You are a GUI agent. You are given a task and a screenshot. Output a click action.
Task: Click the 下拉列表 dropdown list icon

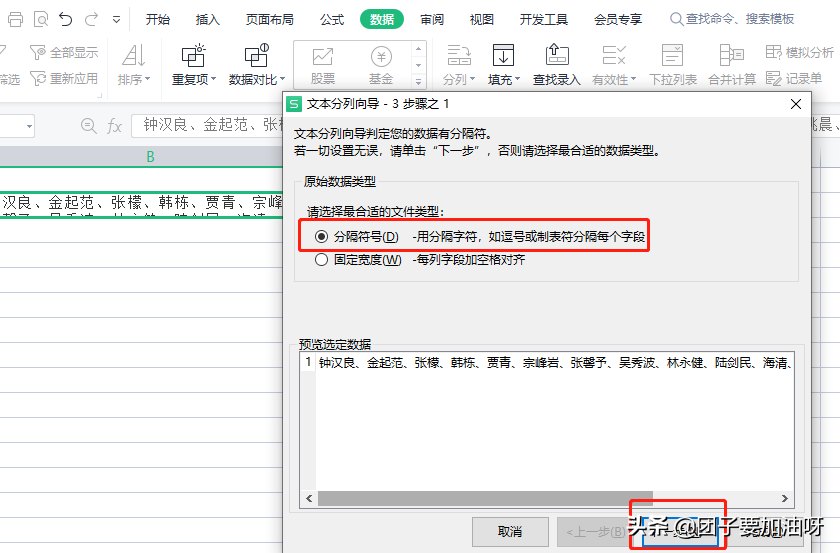click(x=672, y=65)
